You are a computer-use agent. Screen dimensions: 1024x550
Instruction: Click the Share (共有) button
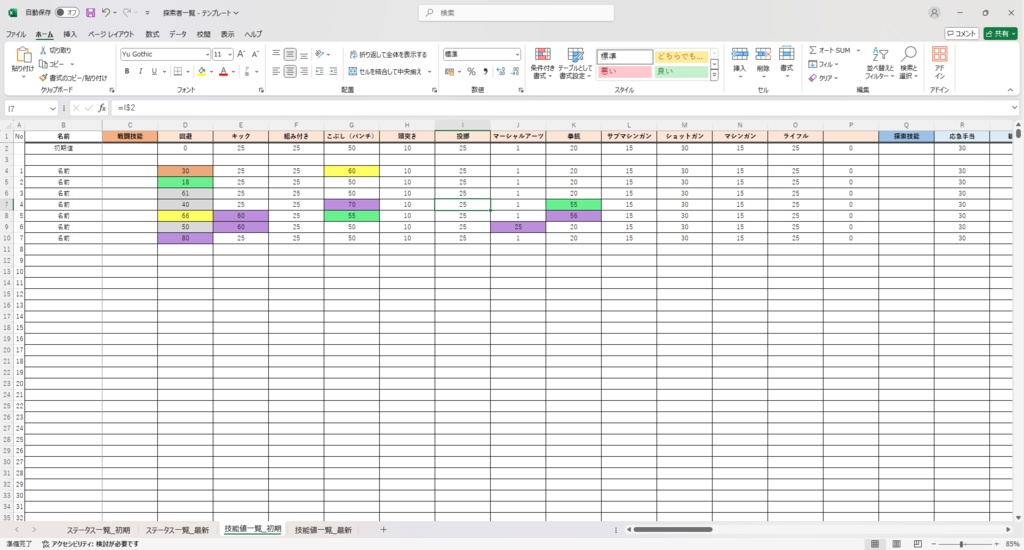pos(1000,33)
